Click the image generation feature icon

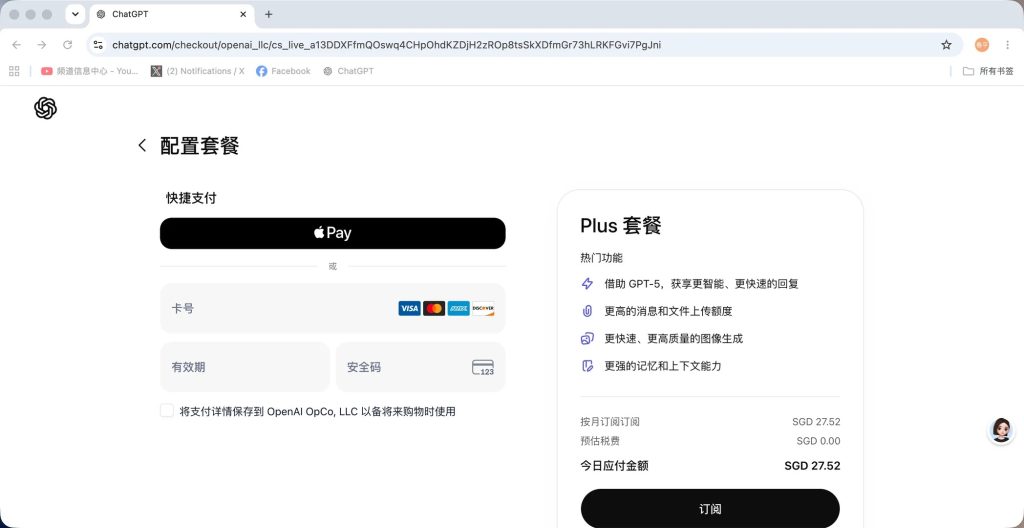[x=587, y=338]
